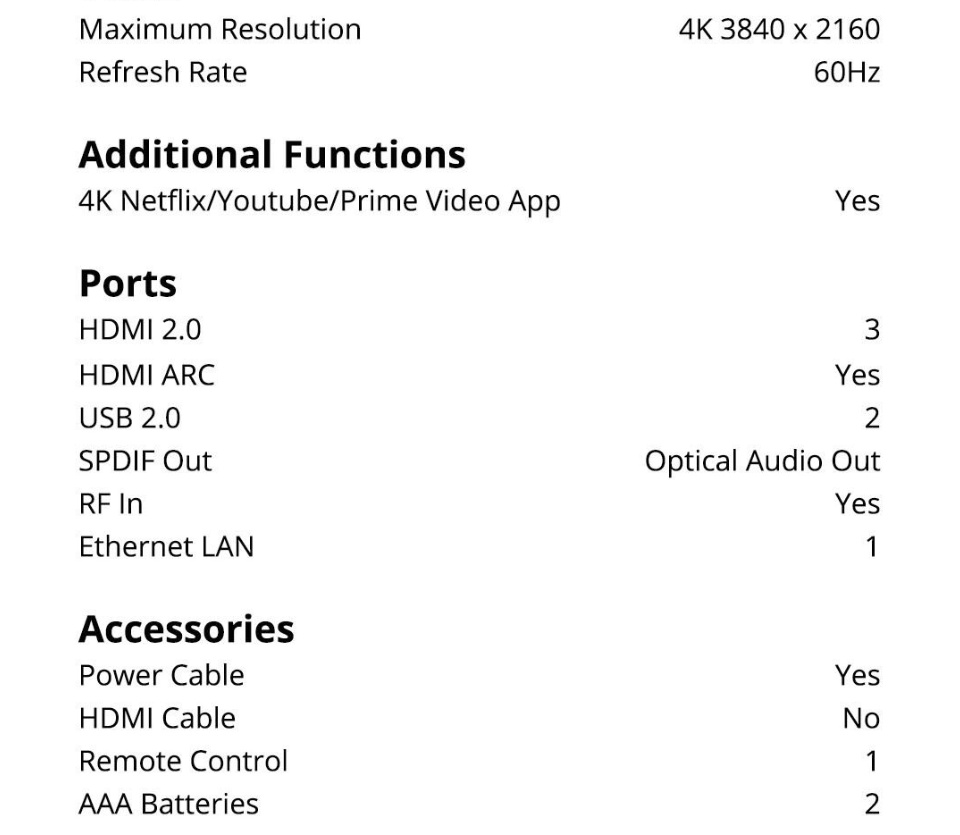Click the 60Hz value
Screen dimensions: 960x835
847,72
